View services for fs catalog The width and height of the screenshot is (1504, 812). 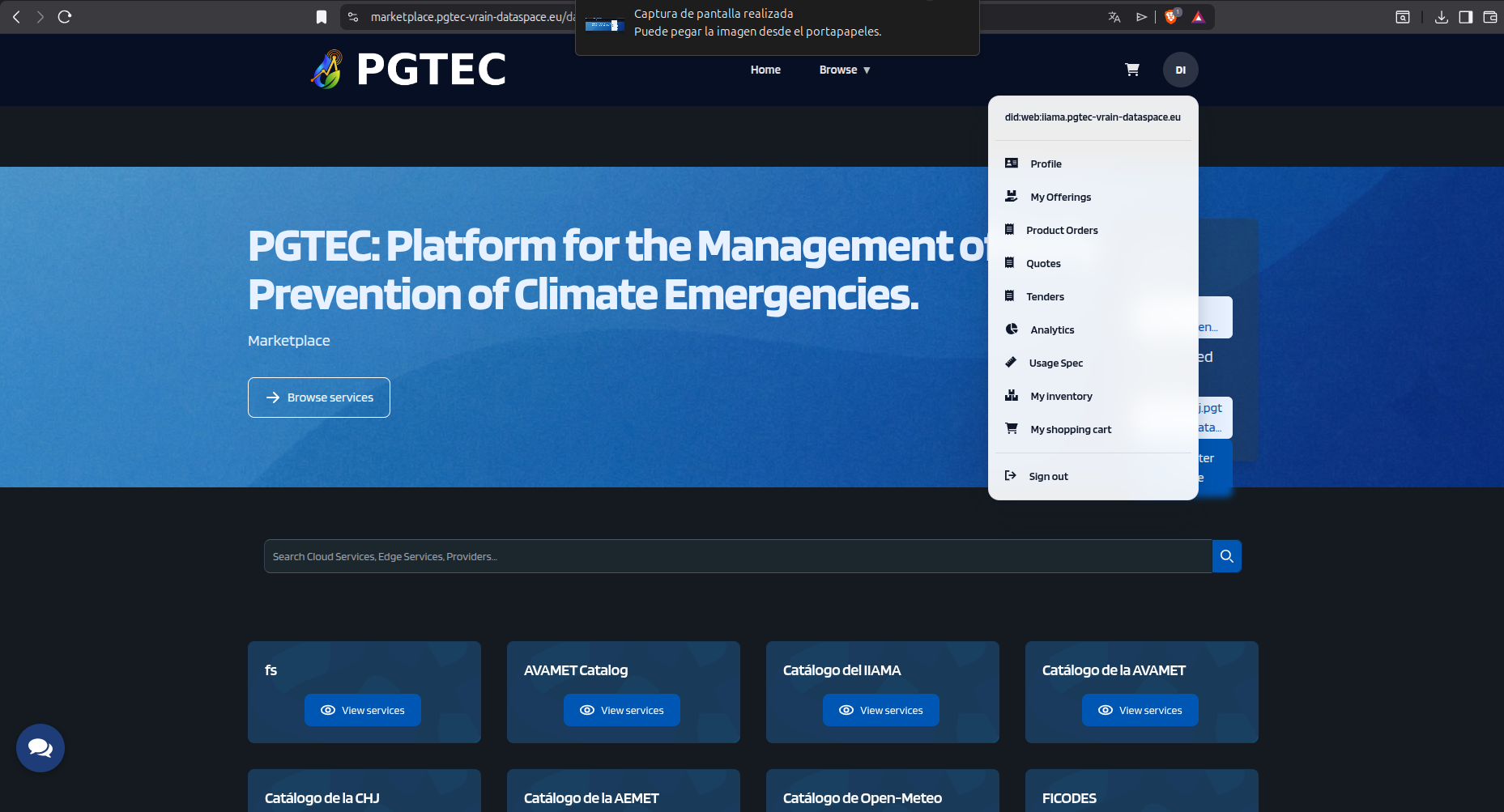[363, 710]
